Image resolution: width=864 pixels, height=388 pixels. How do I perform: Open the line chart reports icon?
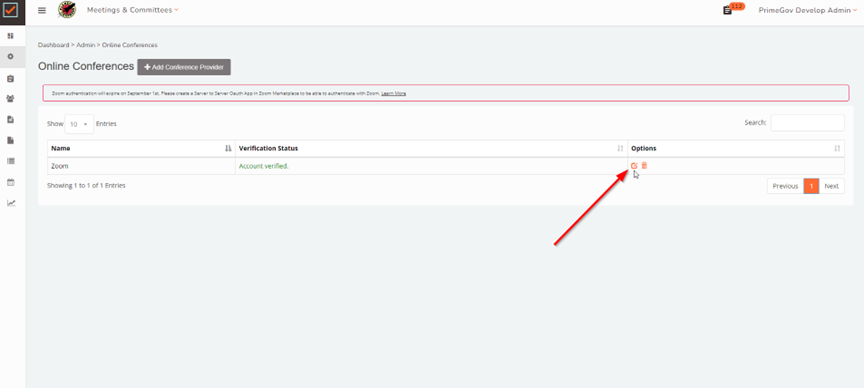pyautogui.click(x=10, y=203)
